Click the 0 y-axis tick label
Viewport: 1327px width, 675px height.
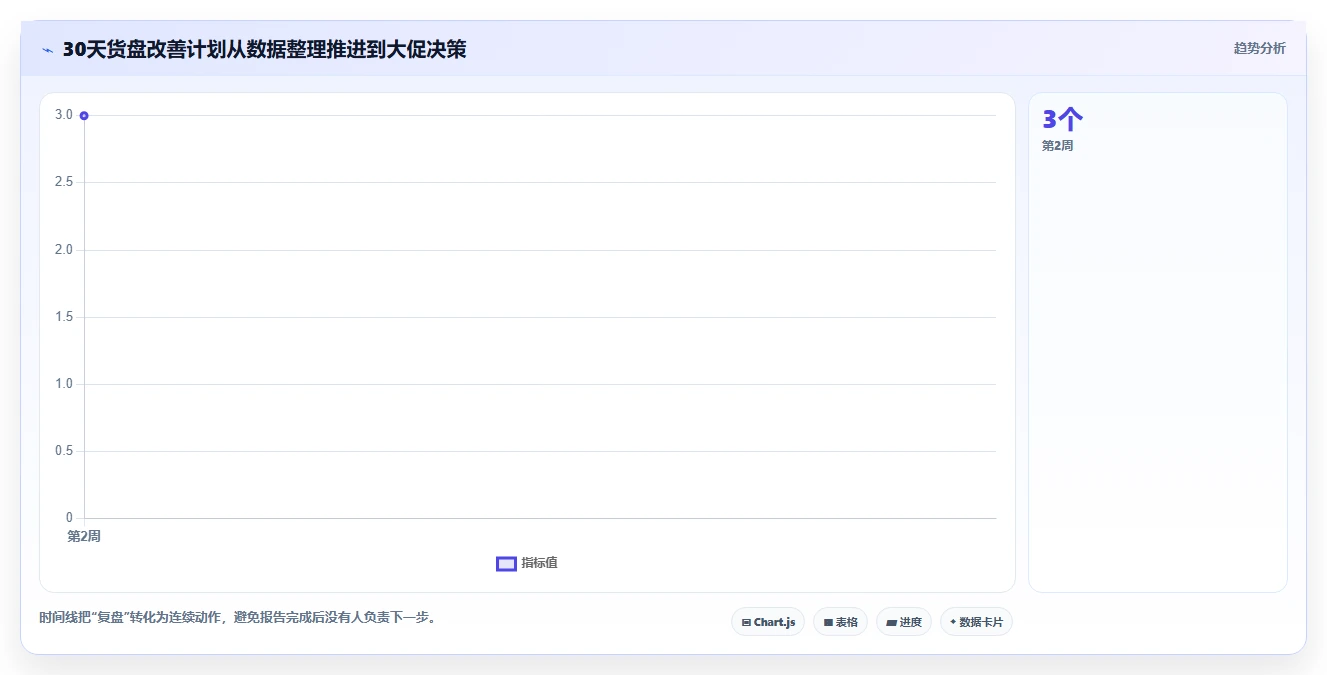(69, 518)
